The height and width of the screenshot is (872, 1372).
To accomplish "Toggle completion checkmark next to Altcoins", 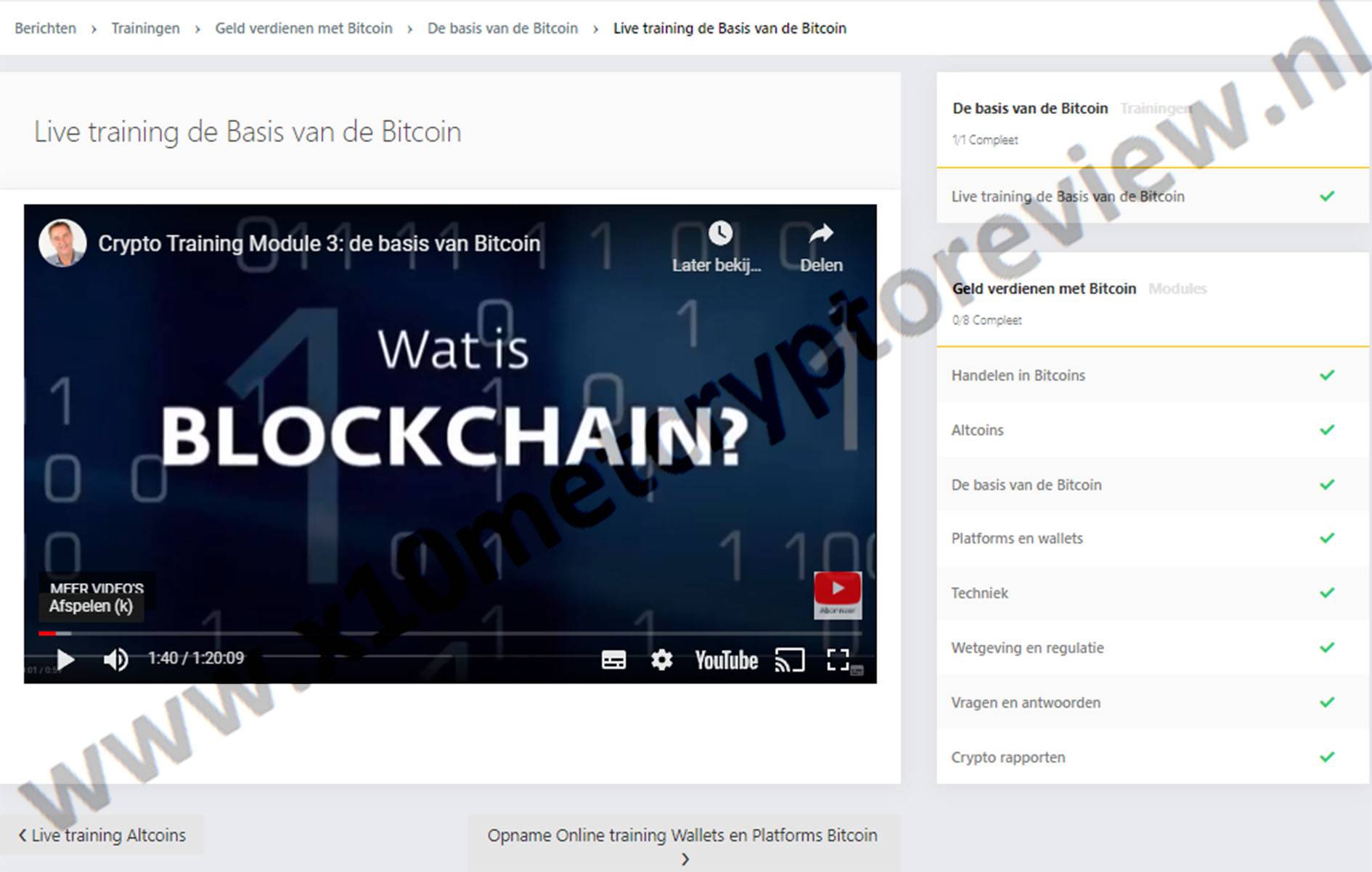I will pos(1327,430).
